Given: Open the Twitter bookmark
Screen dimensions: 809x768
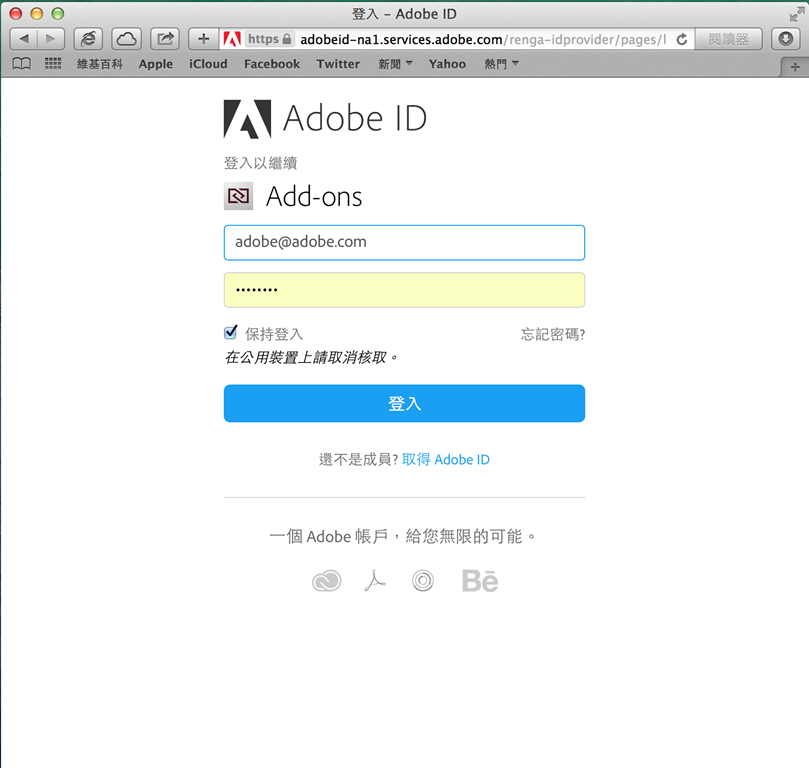Looking at the screenshot, I should 338,64.
